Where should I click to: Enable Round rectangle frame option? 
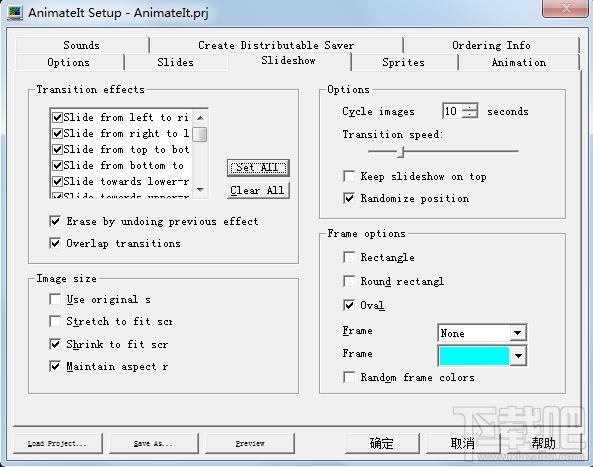[349, 281]
